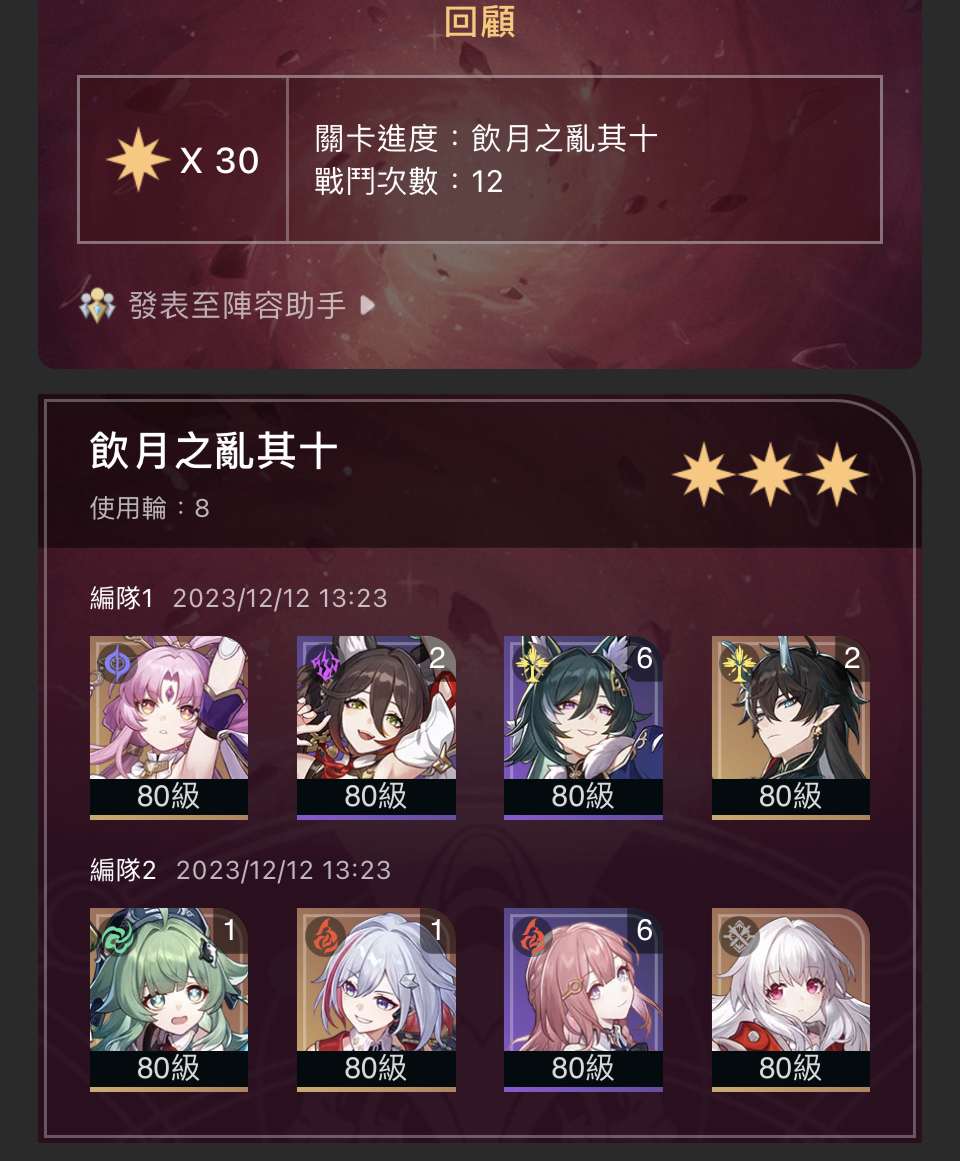Select silver-haired red-streak character in 編隊2
Viewport: 960px width, 1161px height.
tap(376, 1000)
